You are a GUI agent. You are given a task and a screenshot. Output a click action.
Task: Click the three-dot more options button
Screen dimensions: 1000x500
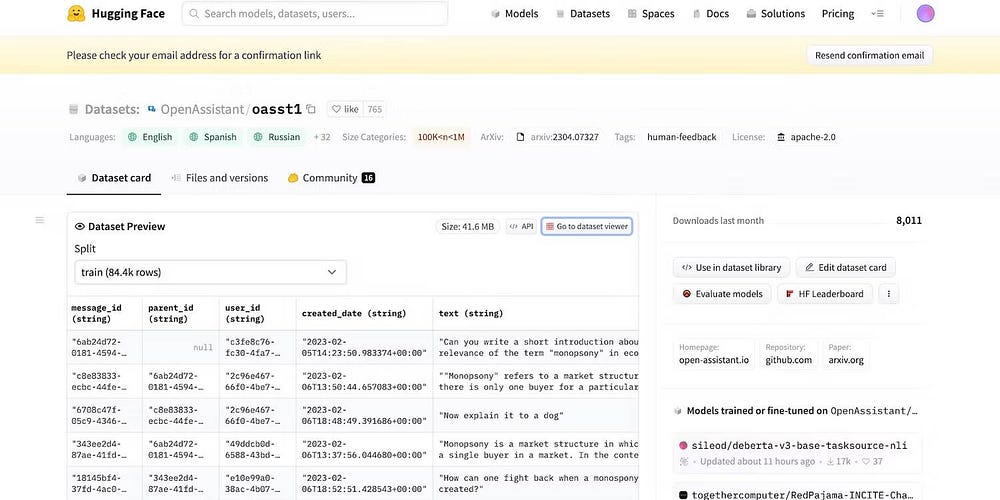888,294
